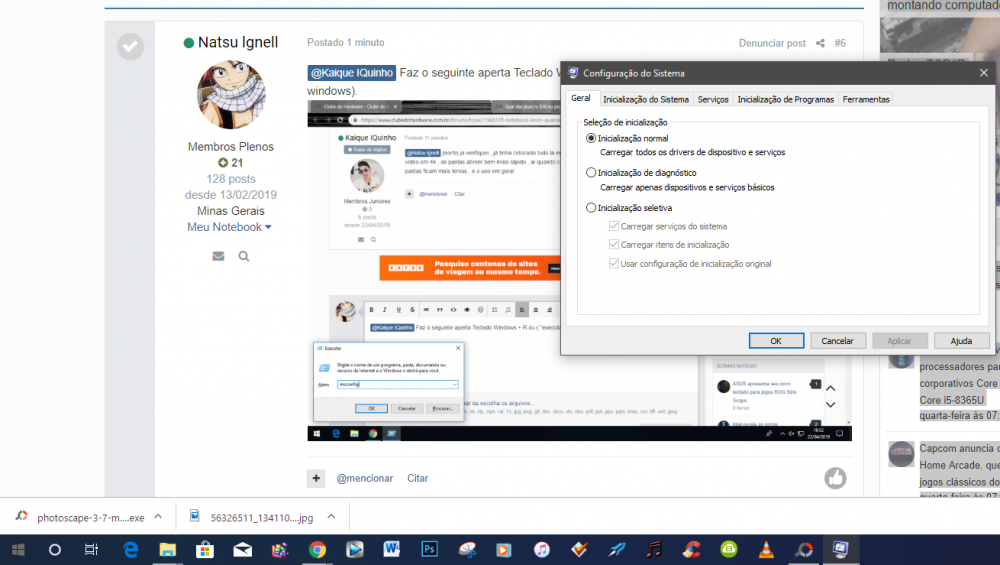Image resolution: width=1000 pixels, height=565 pixels.
Task: Open Google Chrome from the taskbar
Action: pos(317,549)
